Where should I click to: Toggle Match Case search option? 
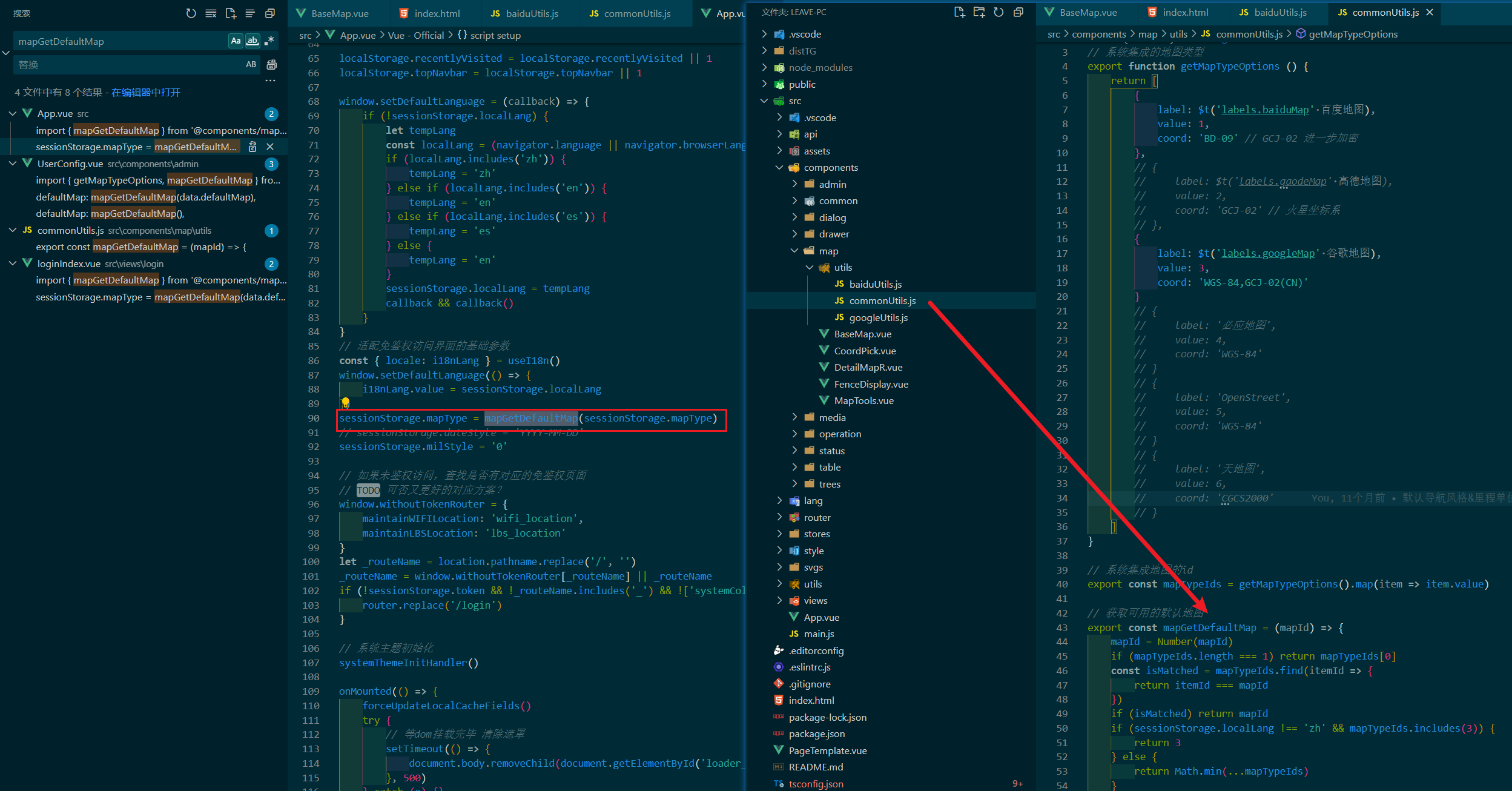(x=236, y=41)
